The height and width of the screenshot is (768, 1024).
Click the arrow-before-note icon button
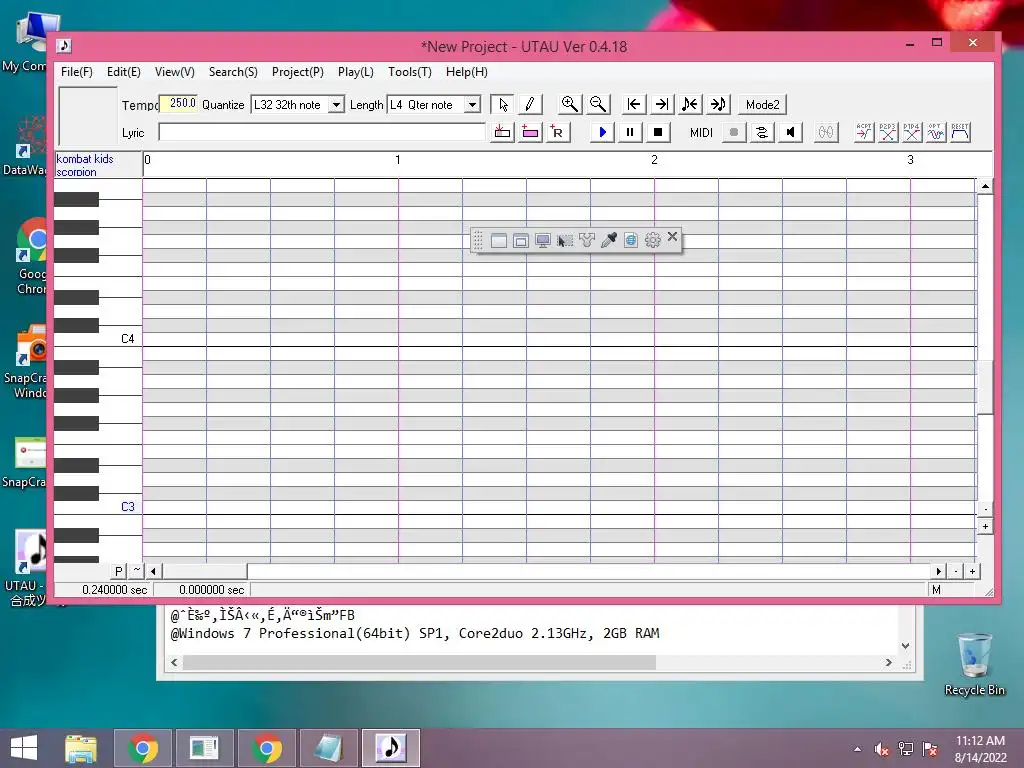[x=718, y=104]
